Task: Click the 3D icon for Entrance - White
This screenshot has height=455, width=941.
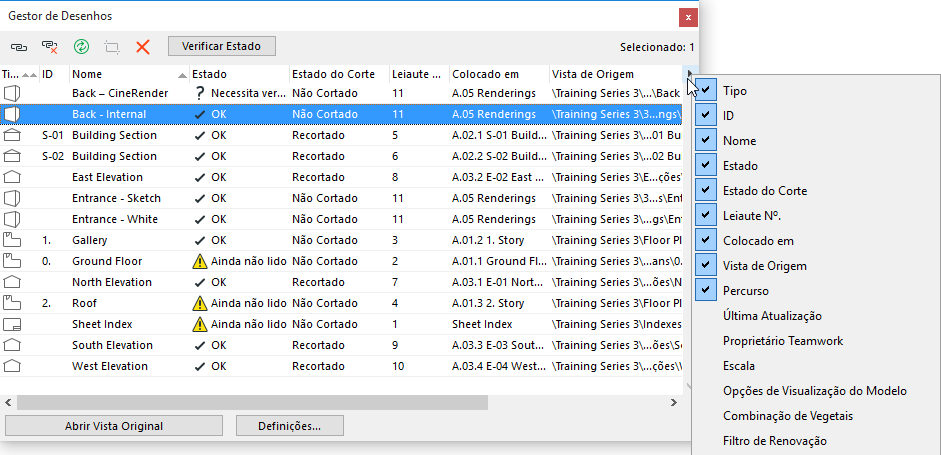Action: 12,219
